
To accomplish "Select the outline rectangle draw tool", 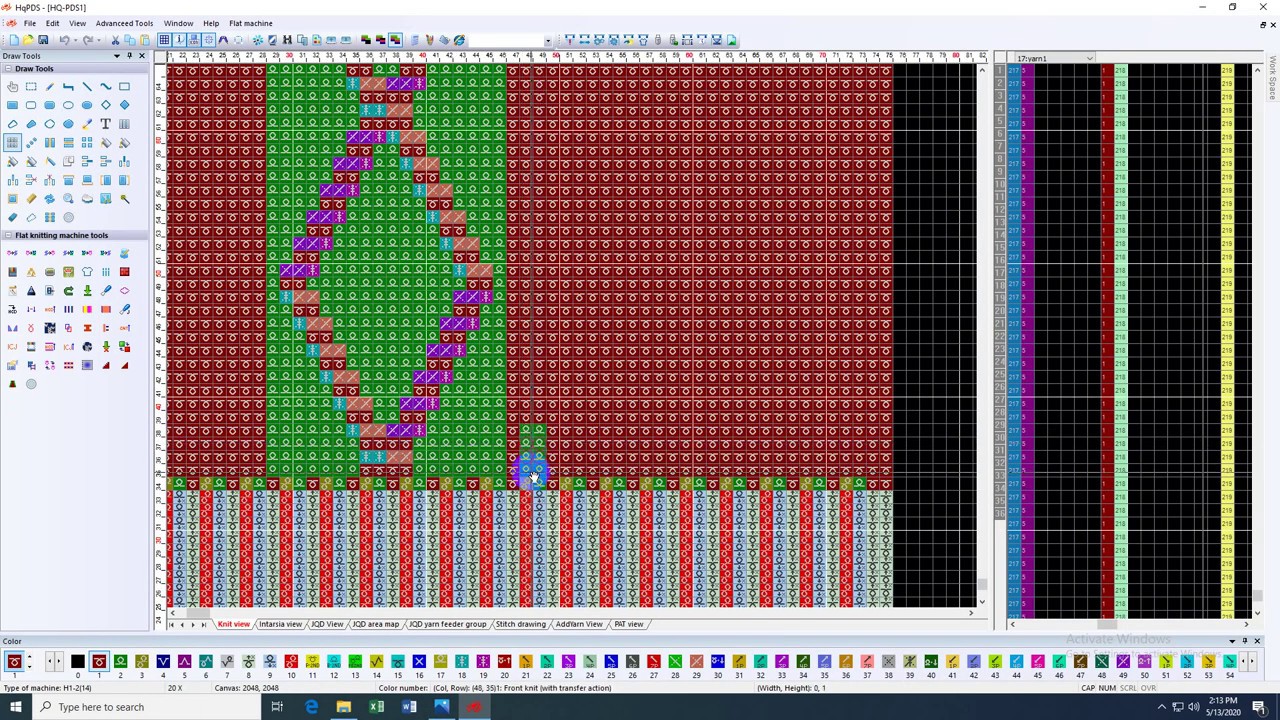I will click(124, 86).
